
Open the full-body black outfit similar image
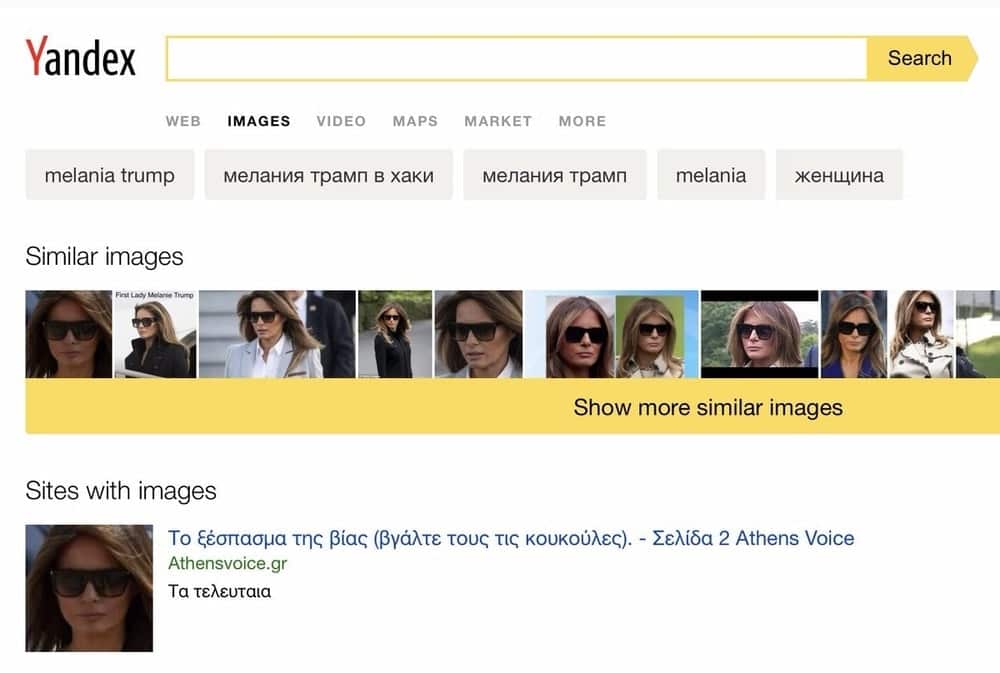point(395,334)
